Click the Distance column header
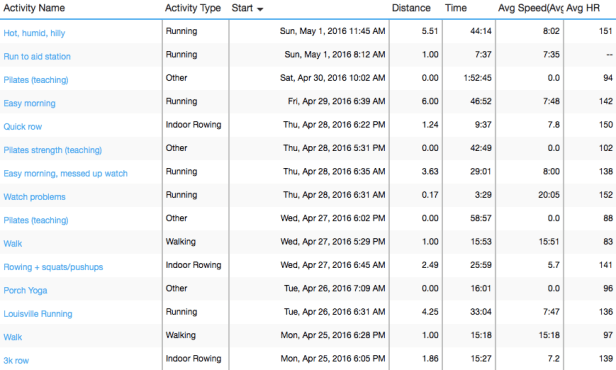616x370 pixels. [411, 8]
